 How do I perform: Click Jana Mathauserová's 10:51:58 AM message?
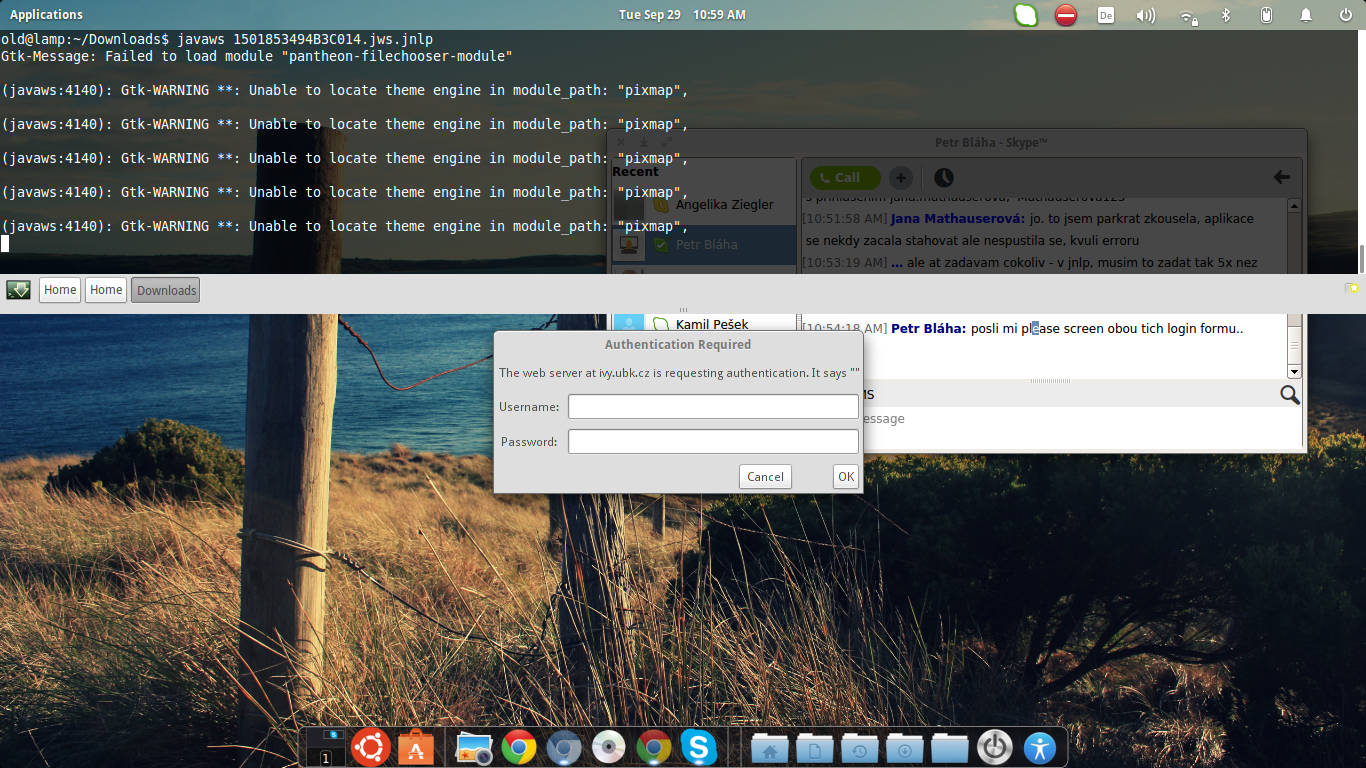tap(1028, 229)
